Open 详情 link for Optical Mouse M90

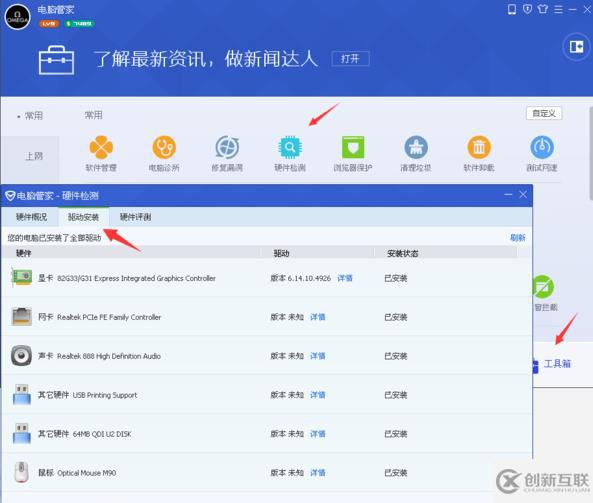click(318, 473)
